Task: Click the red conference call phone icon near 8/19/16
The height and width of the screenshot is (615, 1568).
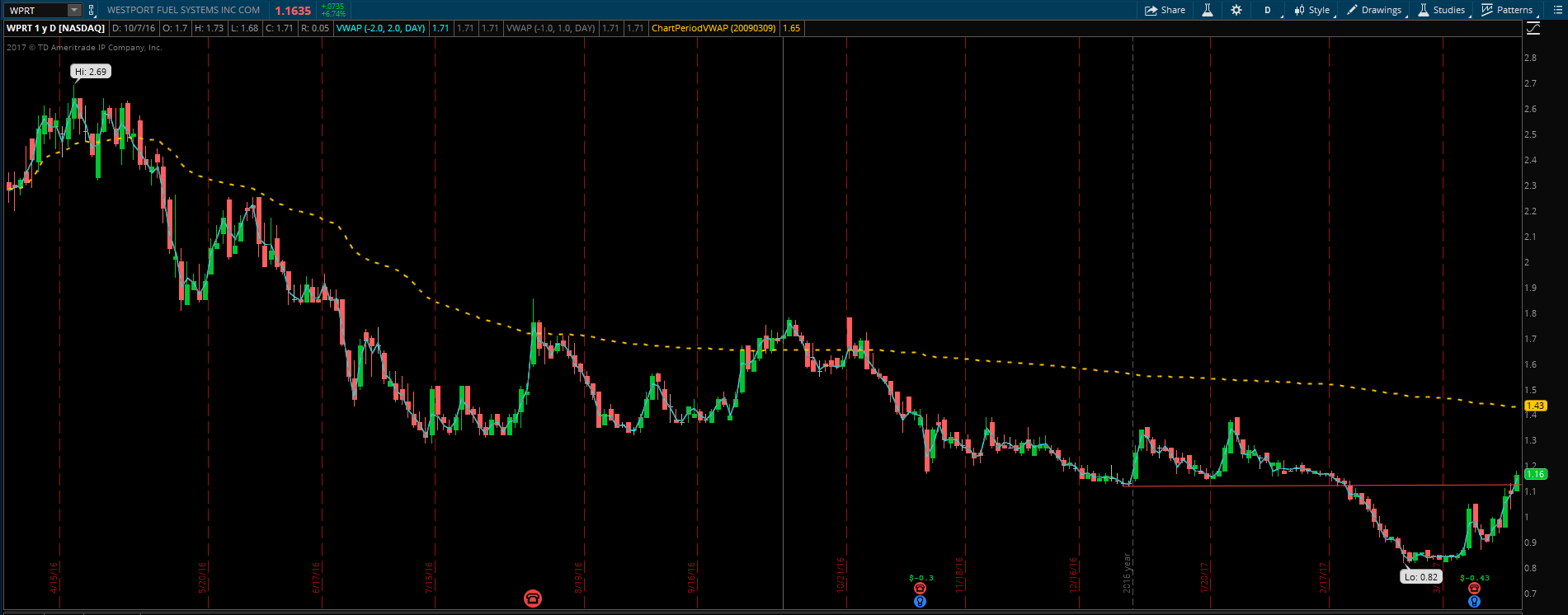Action: pos(533,599)
